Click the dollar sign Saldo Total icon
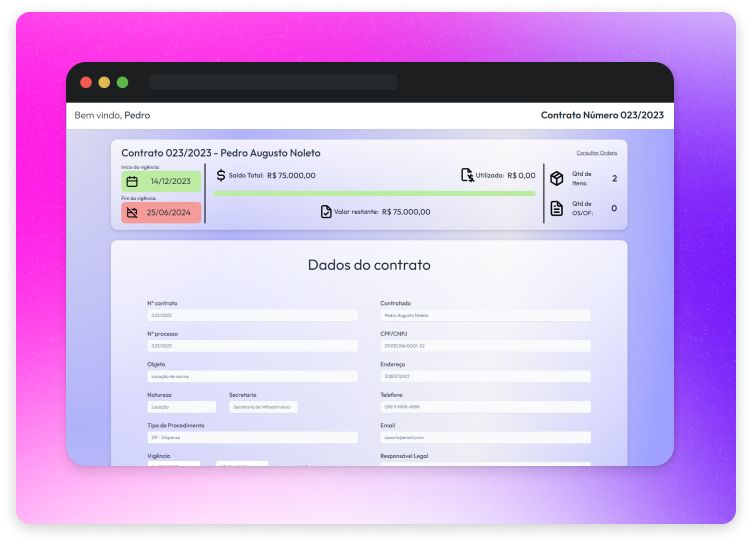The height and width of the screenshot is (544, 752). point(221,175)
